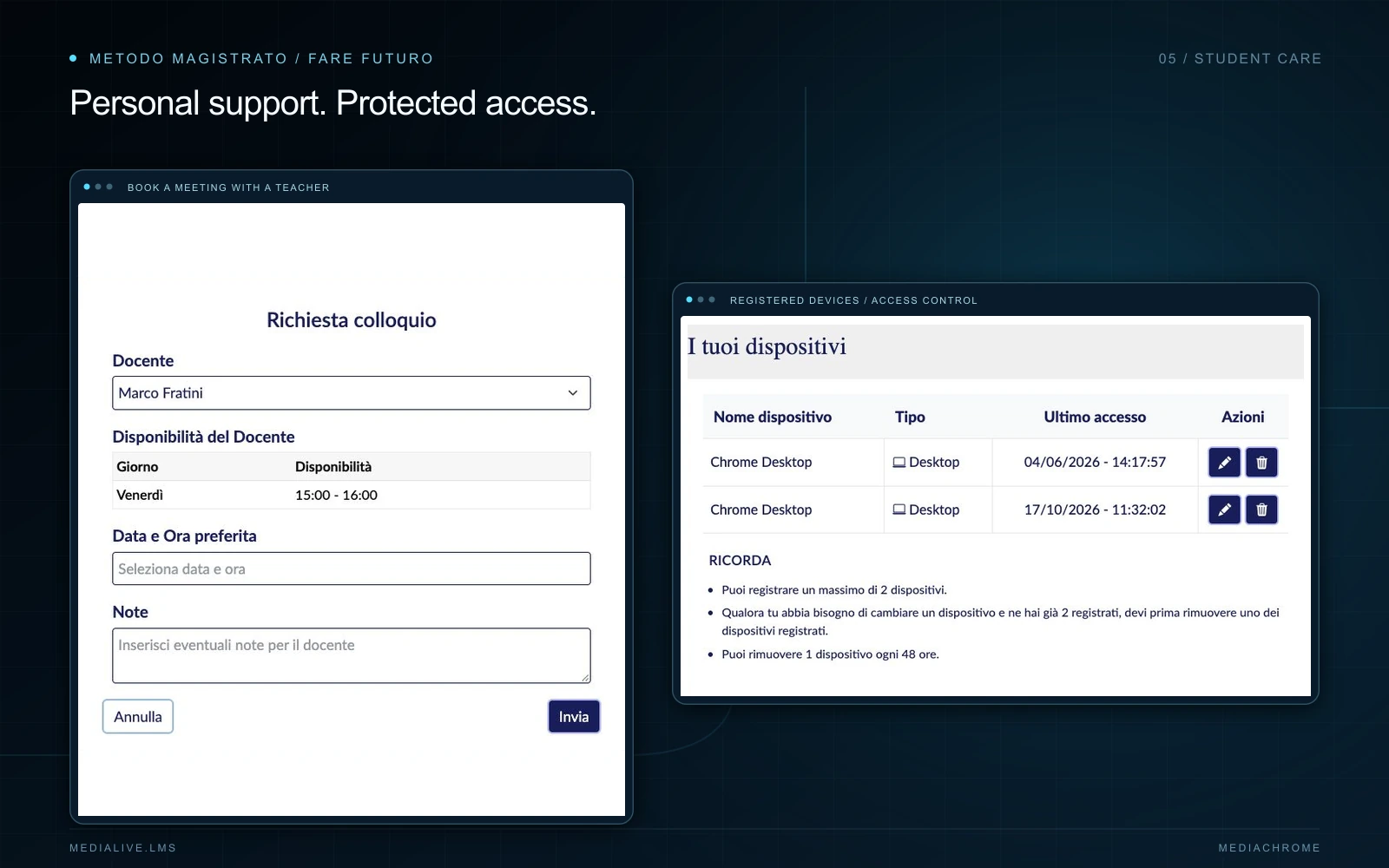Image resolution: width=1389 pixels, height=868 pixels.
Task: Delete the device last accessed 17/10/2026
Action: (x=1261, y=510)
